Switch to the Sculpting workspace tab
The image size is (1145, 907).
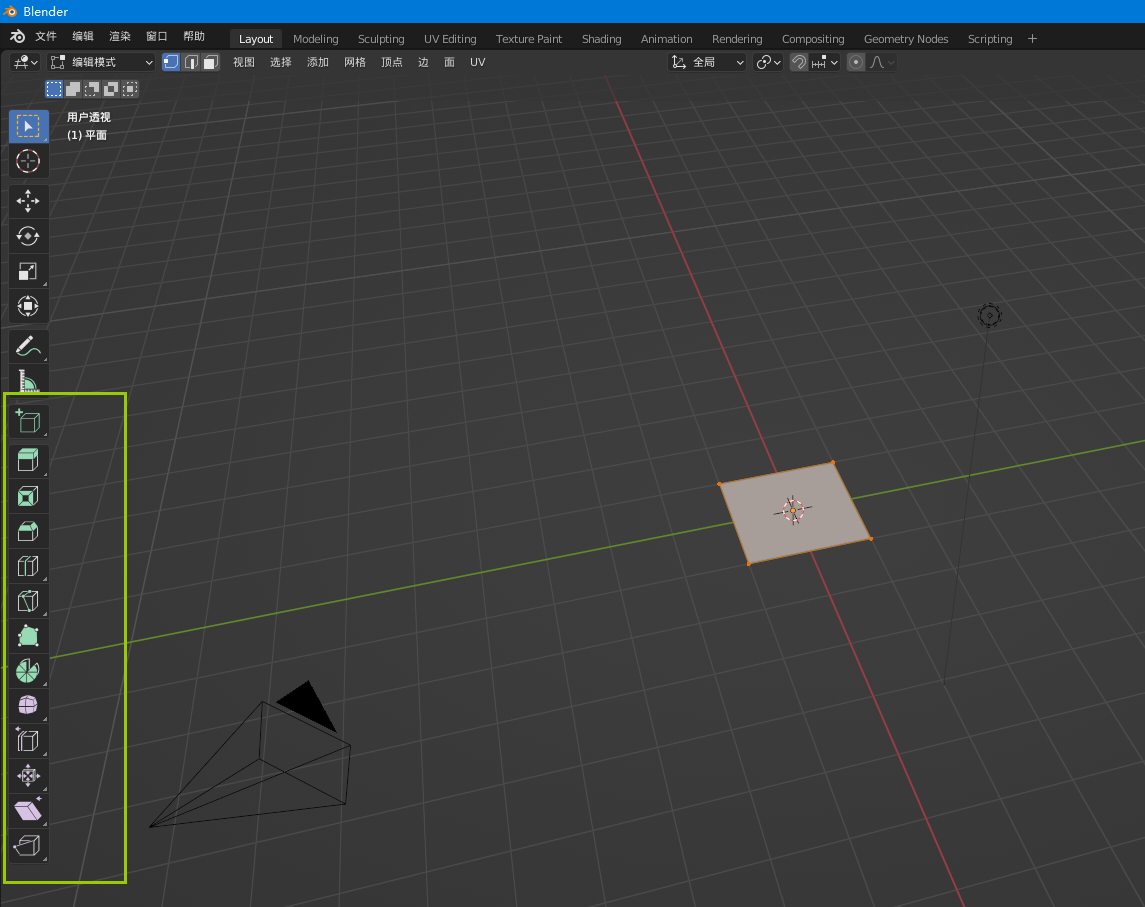[x=381, y=39]
